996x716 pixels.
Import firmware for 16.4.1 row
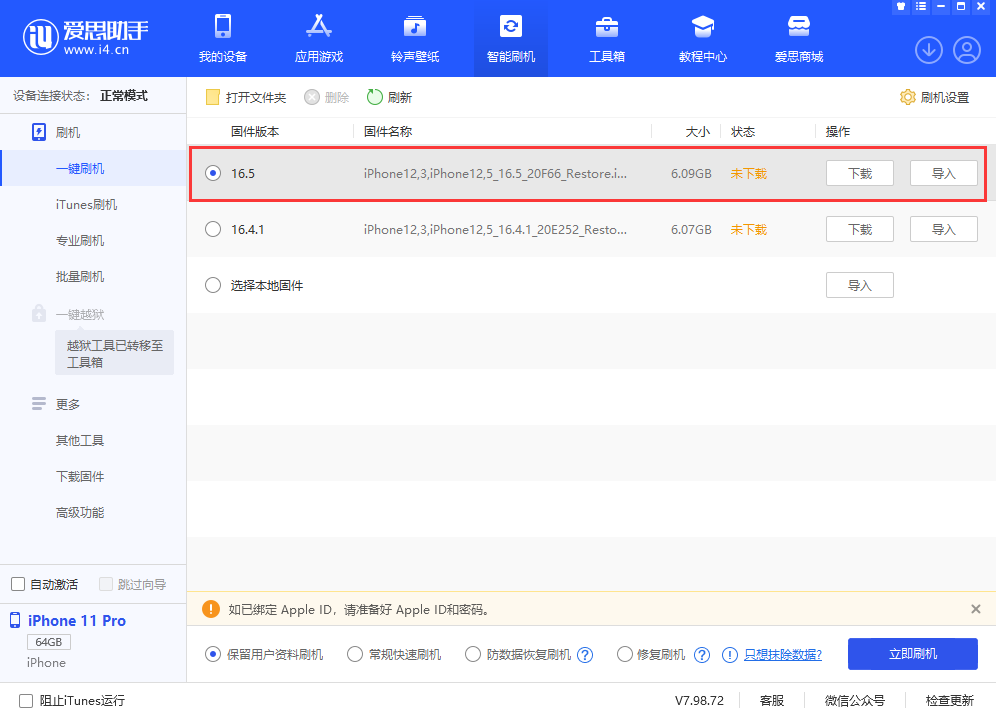click(x=943, y=229)
